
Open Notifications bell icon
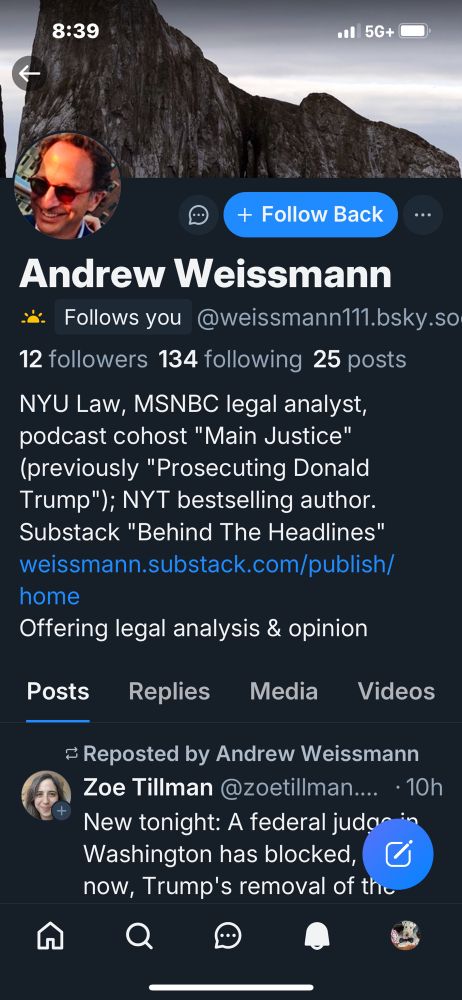coord(317,936)
